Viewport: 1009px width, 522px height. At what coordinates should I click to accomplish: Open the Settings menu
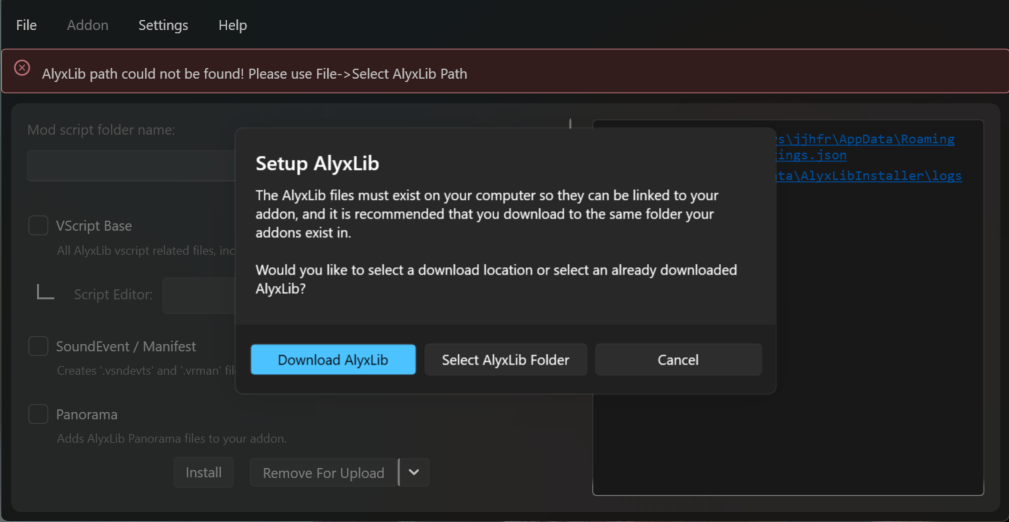point(163,25)
